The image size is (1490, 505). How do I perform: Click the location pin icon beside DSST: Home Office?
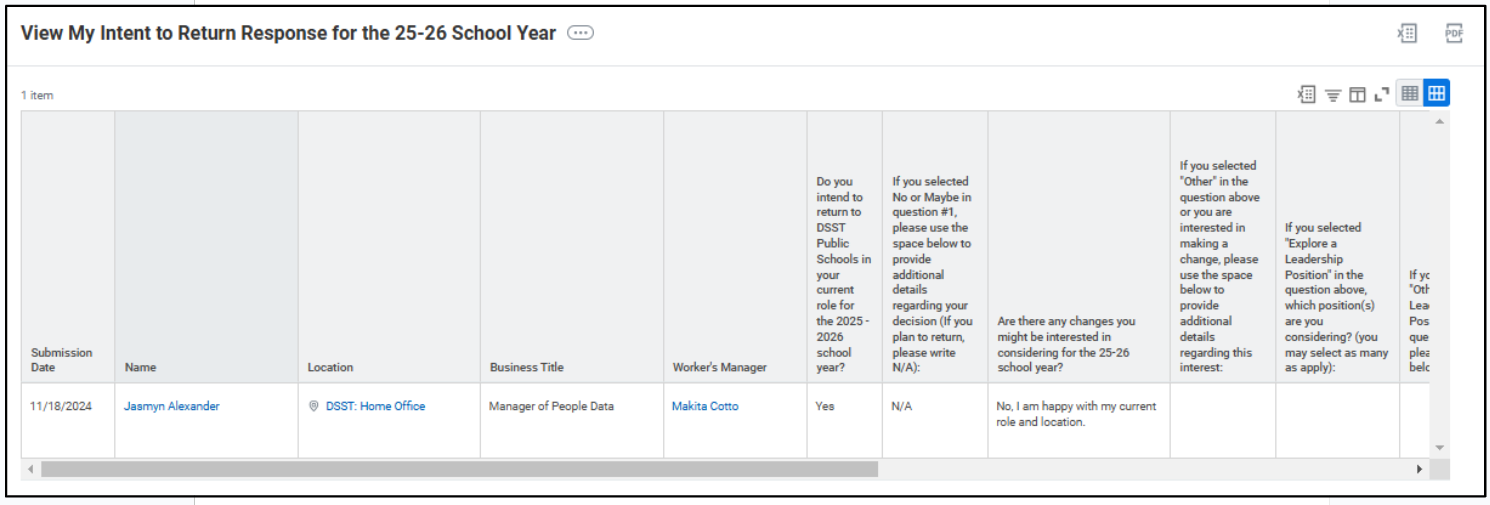[313, 406]
